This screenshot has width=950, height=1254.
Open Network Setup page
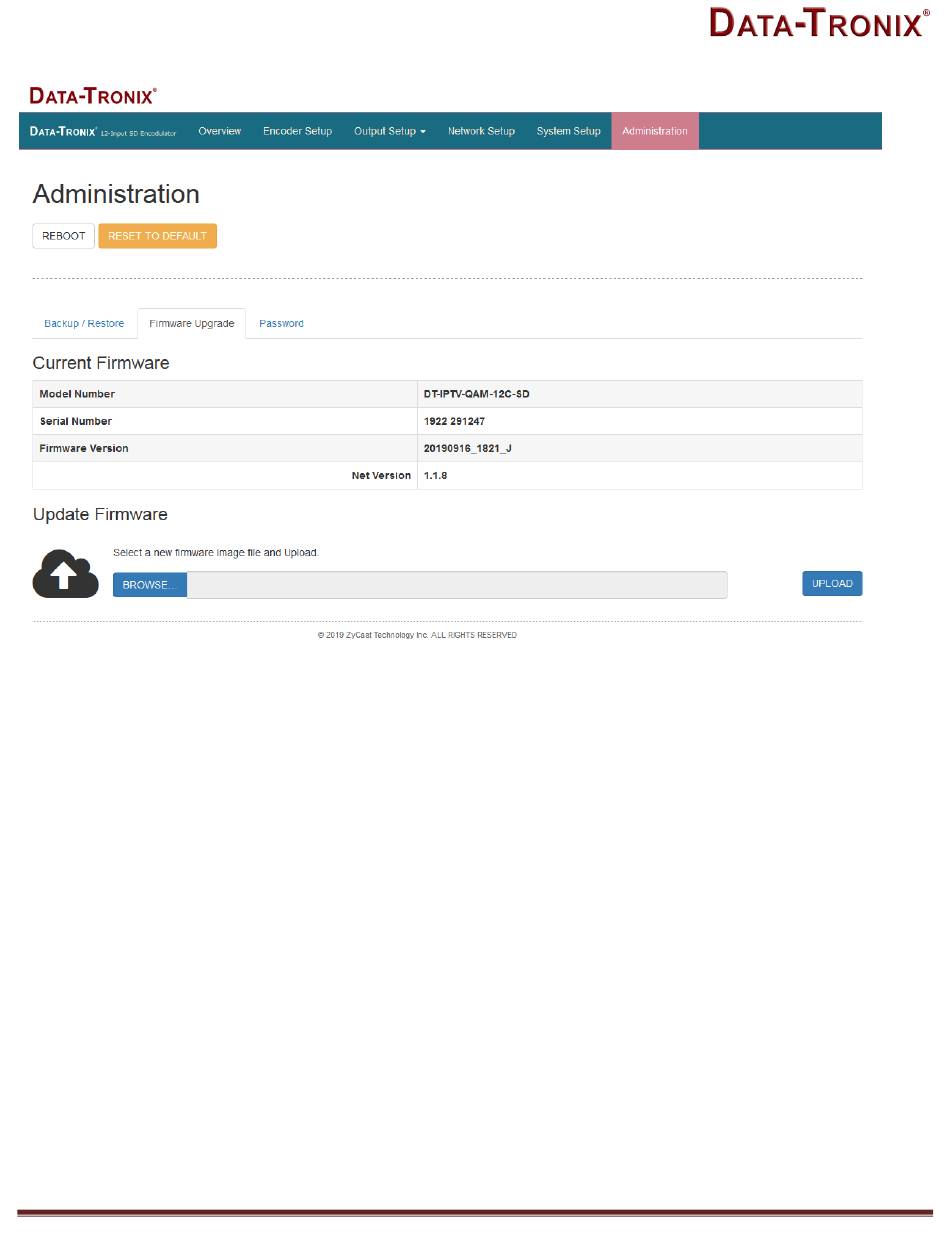pos(481,131)
